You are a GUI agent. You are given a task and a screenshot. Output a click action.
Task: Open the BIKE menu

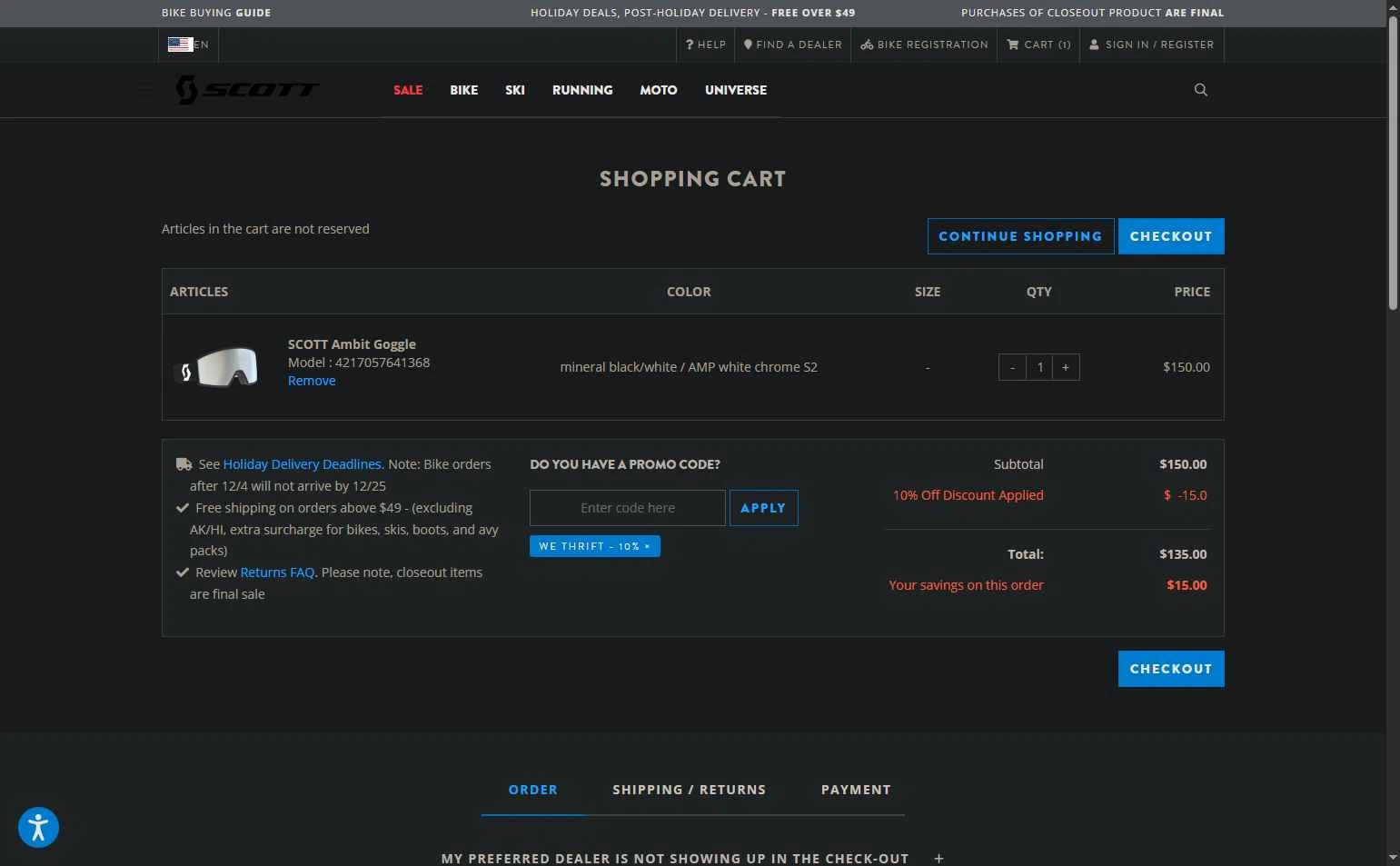463,90
